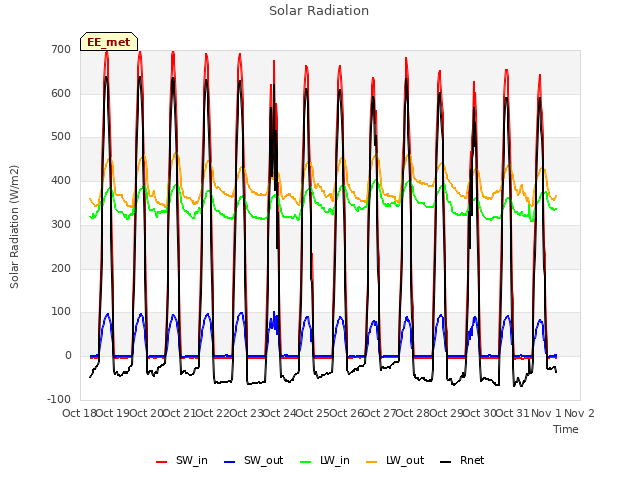This screenshot has width=640, height=480.
Task: Click the Oct 27 x-axis label
Action: point(380,413)
